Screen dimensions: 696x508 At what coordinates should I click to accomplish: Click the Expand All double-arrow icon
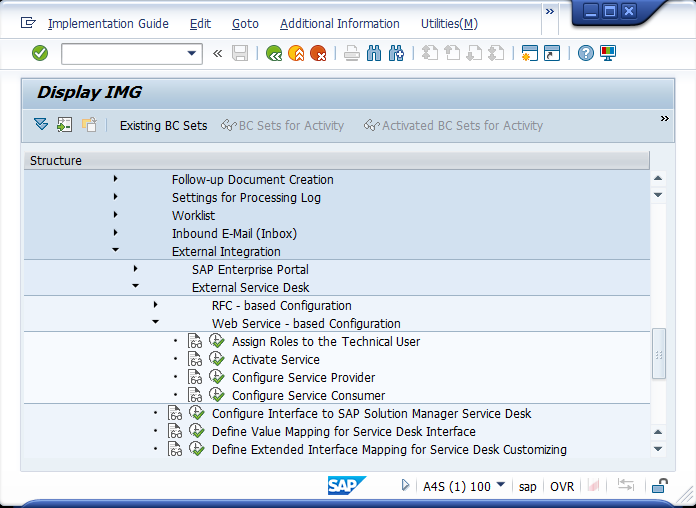pos(40,125)
